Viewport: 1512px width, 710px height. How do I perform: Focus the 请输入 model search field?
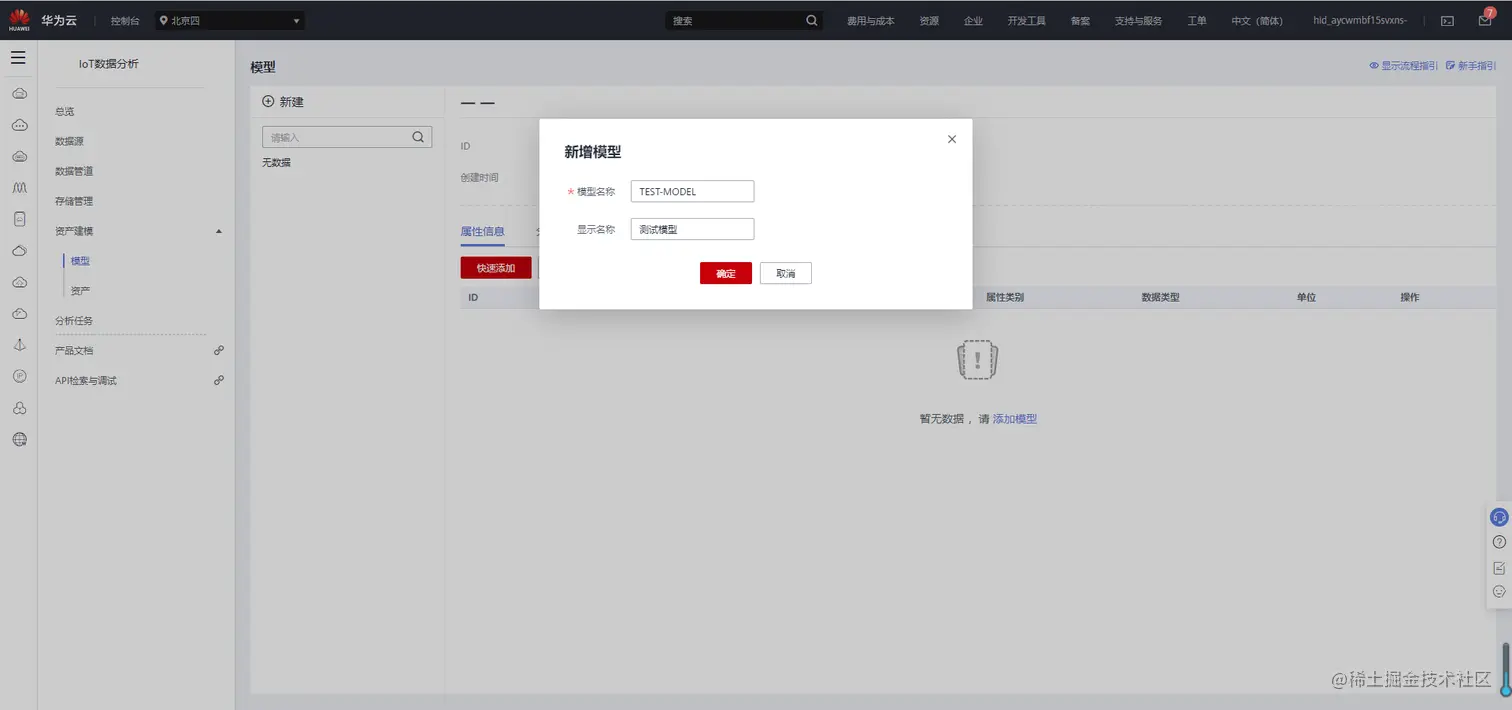347,137
